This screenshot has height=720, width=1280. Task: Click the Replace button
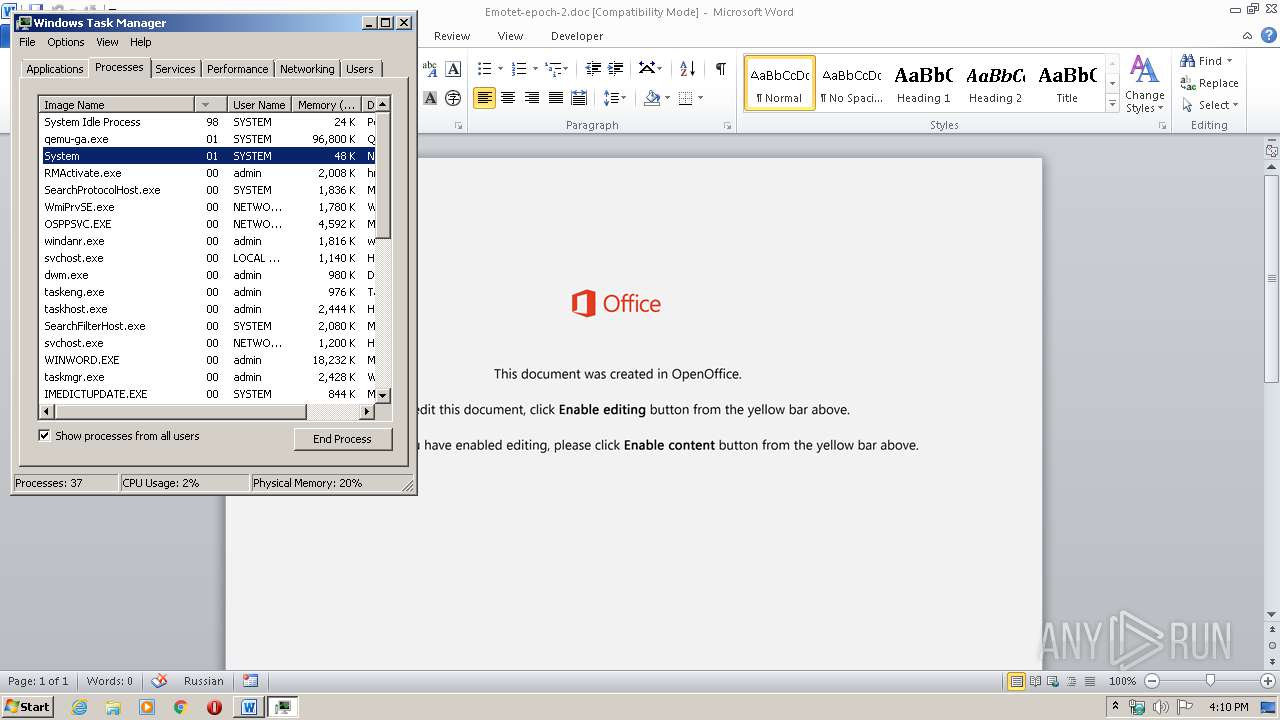click(1209, 83)
